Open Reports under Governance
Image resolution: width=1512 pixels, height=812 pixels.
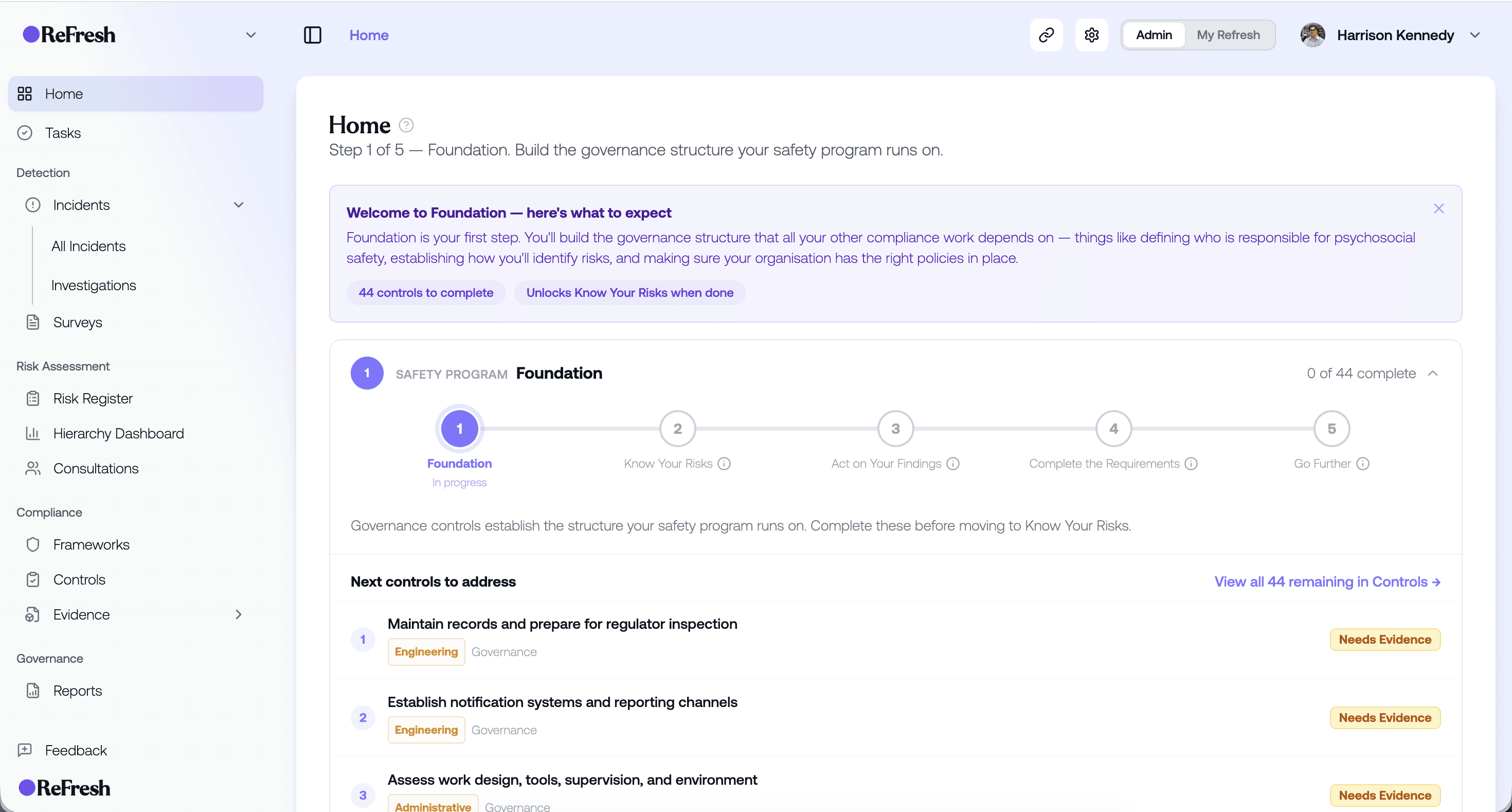pyautogui.click(x=78, y=691)
